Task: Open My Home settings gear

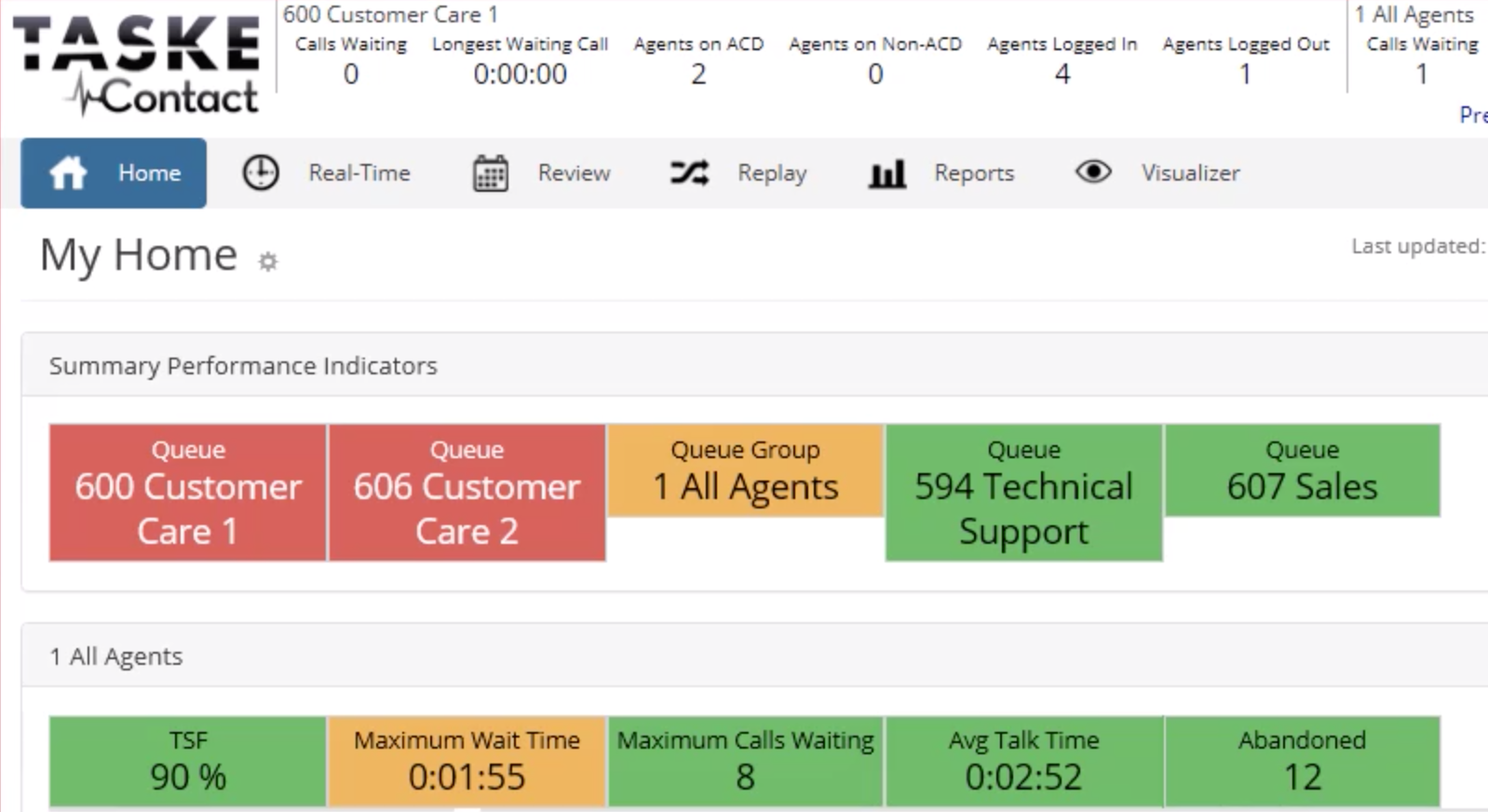Action: click(x=268, y=262)
